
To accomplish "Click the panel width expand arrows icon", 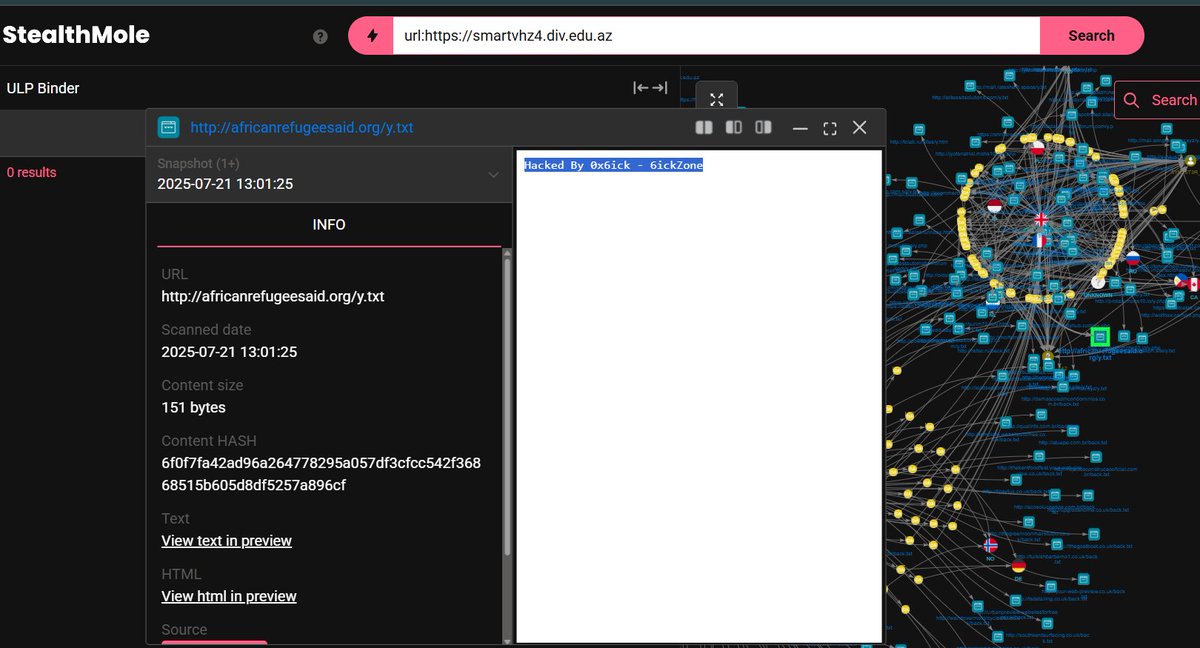I will point(650,88).
